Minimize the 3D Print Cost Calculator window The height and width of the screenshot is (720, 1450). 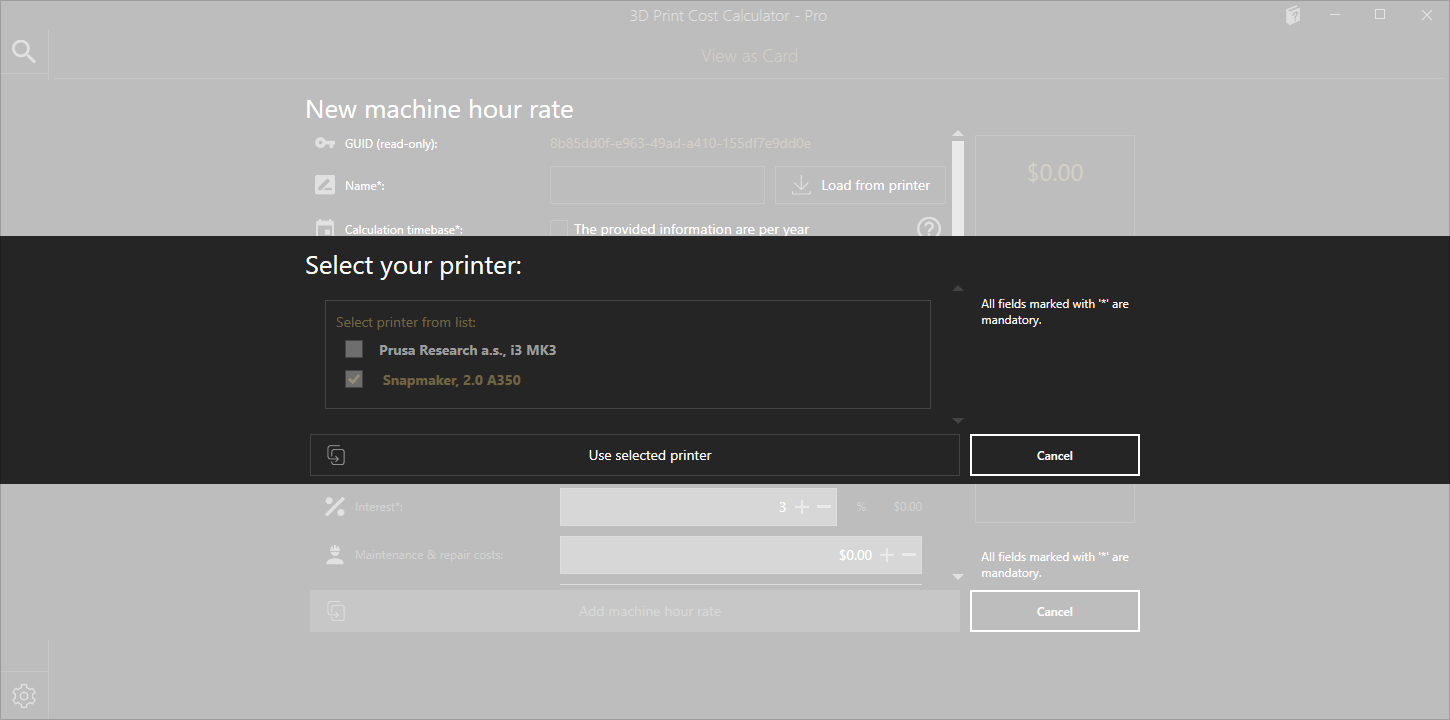point(1335,15)
